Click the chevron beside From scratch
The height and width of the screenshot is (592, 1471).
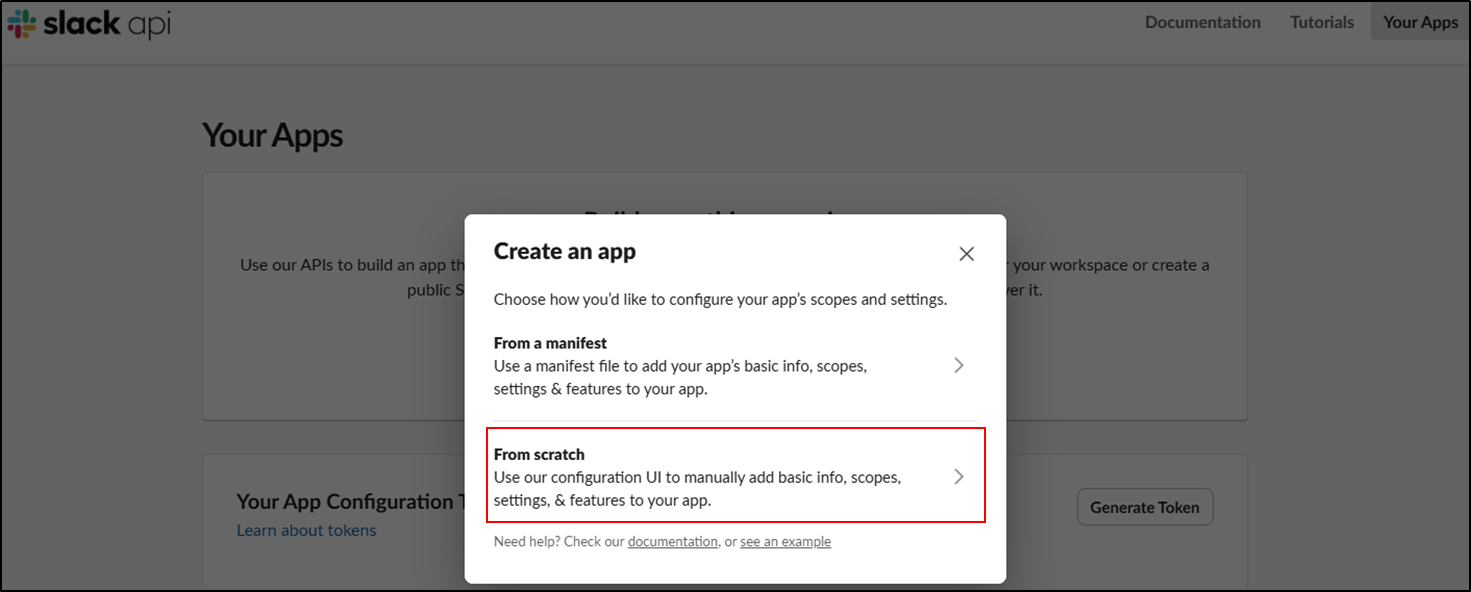click(958, 477)
